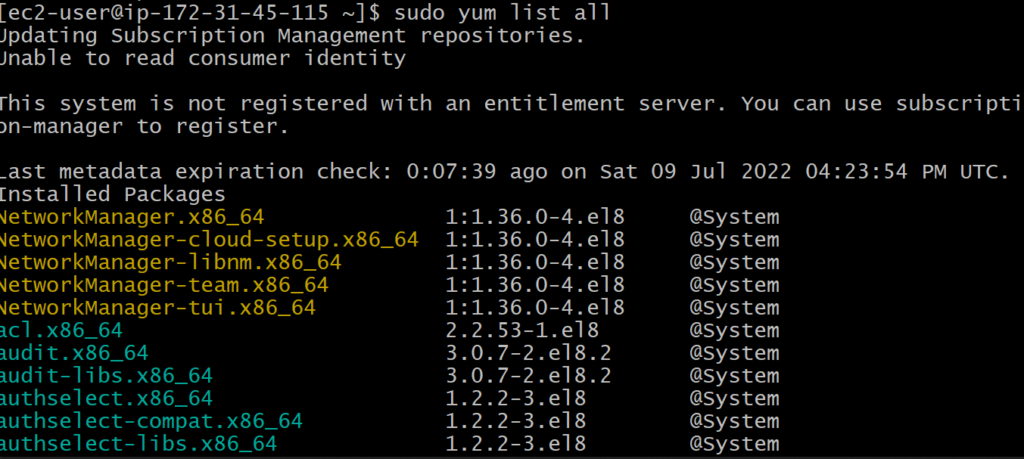
Task: Click @System in the audit-libs row
Action: (x=733, y=376)
